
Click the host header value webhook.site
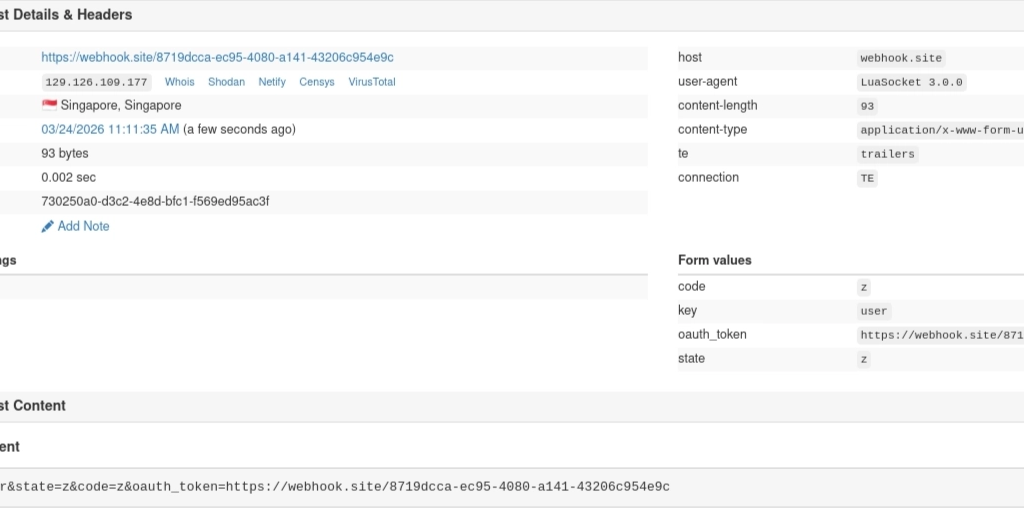pyautogui.click(x=901, y=58)
